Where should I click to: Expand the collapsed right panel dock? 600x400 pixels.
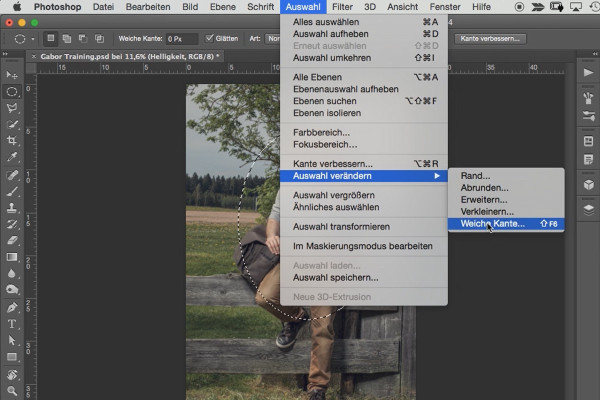595,54
